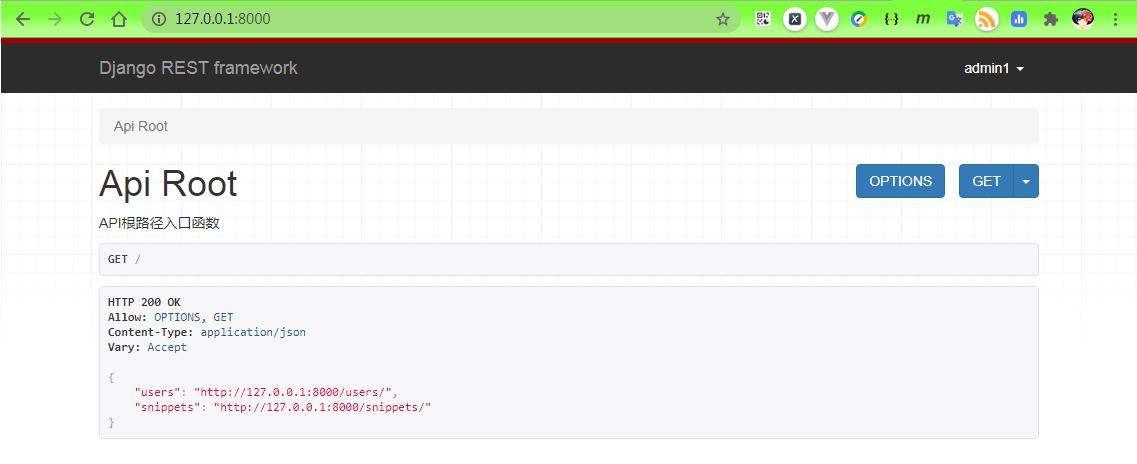Open Django REST framework brand link
Screen dimensions: 1137x464
pyautogui.click(x=198, y=68)
